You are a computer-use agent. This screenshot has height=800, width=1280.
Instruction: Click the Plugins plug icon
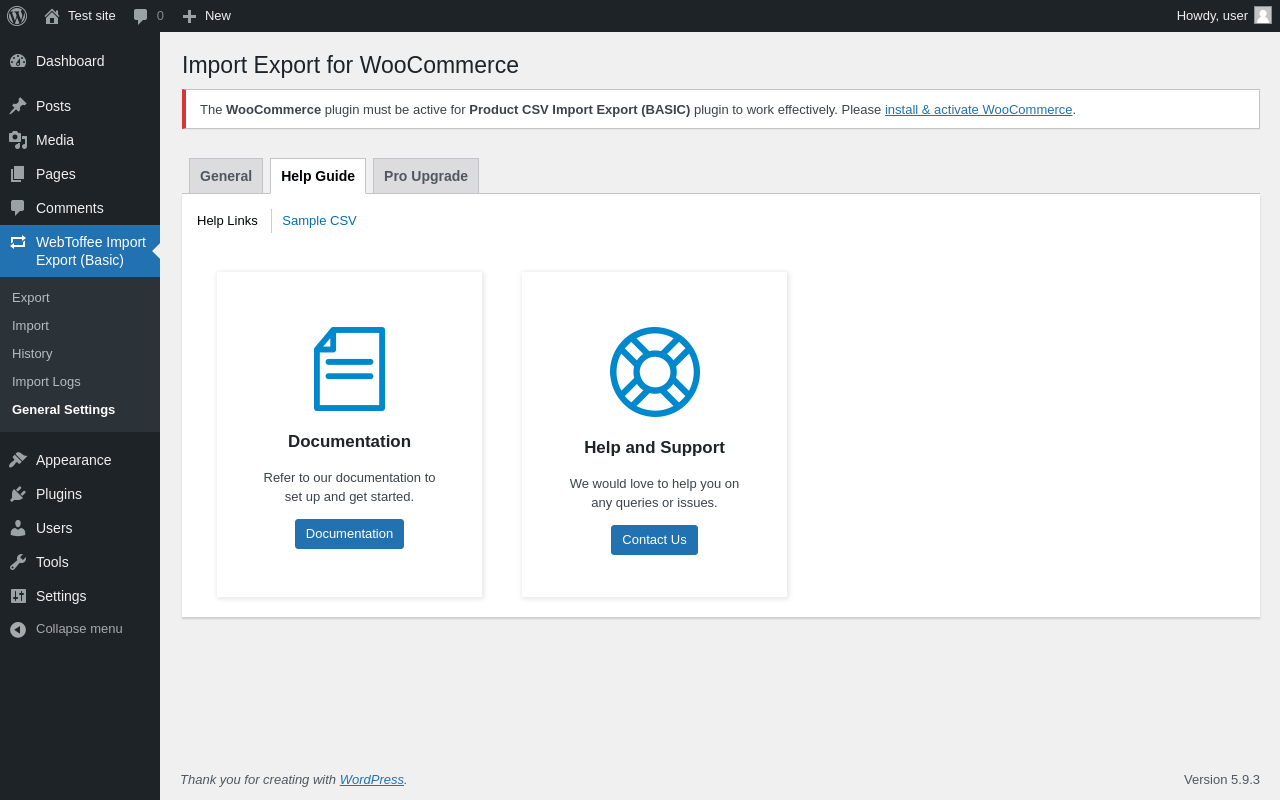tap(18, 494)
